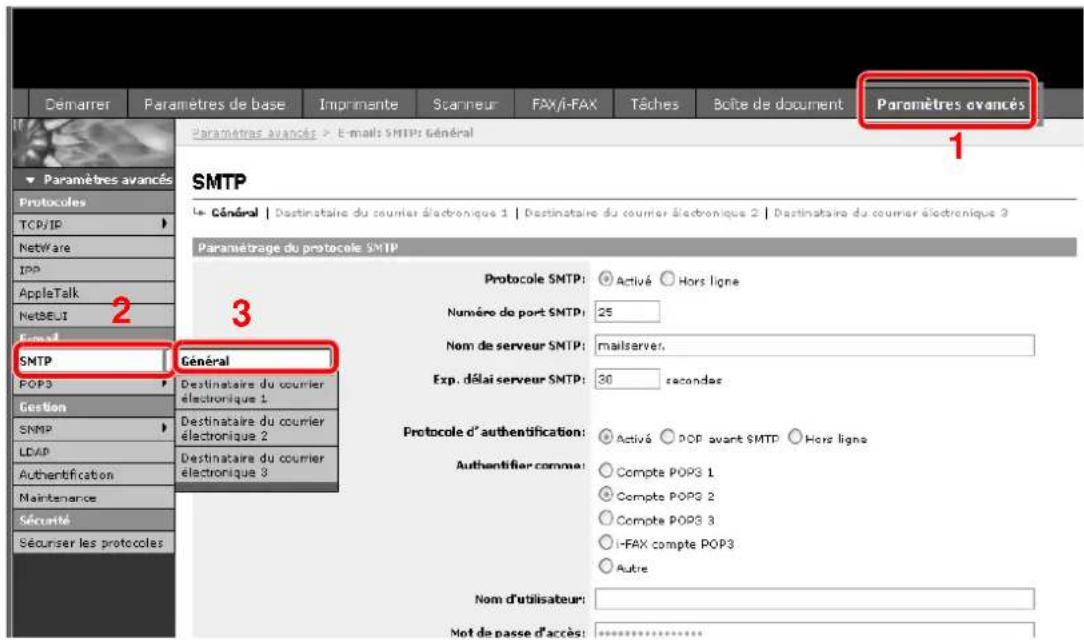The image size is (1084, 640).
Task: Open the NetWare sidebar item
Action: pos(94,247)
